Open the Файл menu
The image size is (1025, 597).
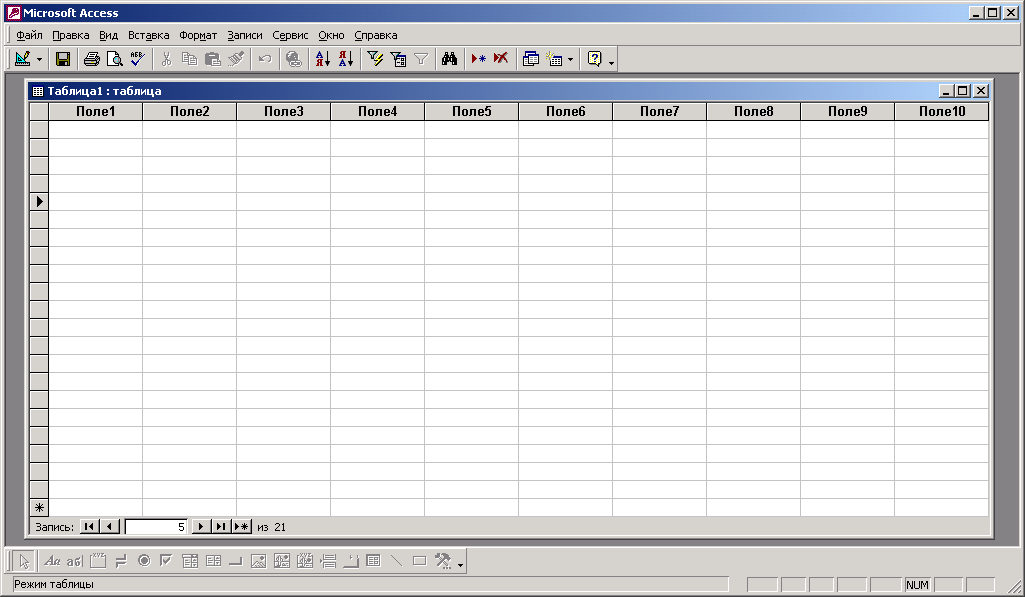[x=29, y=35]
